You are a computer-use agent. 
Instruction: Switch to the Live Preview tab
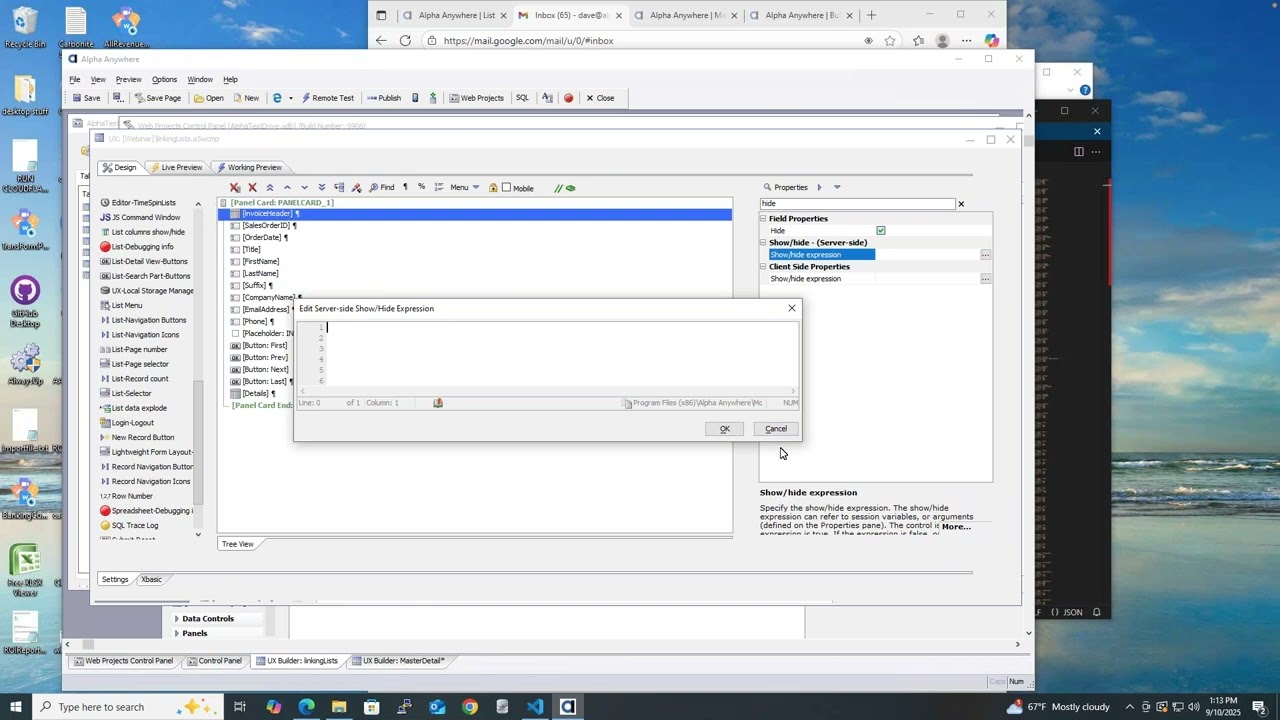click(176, 167)
